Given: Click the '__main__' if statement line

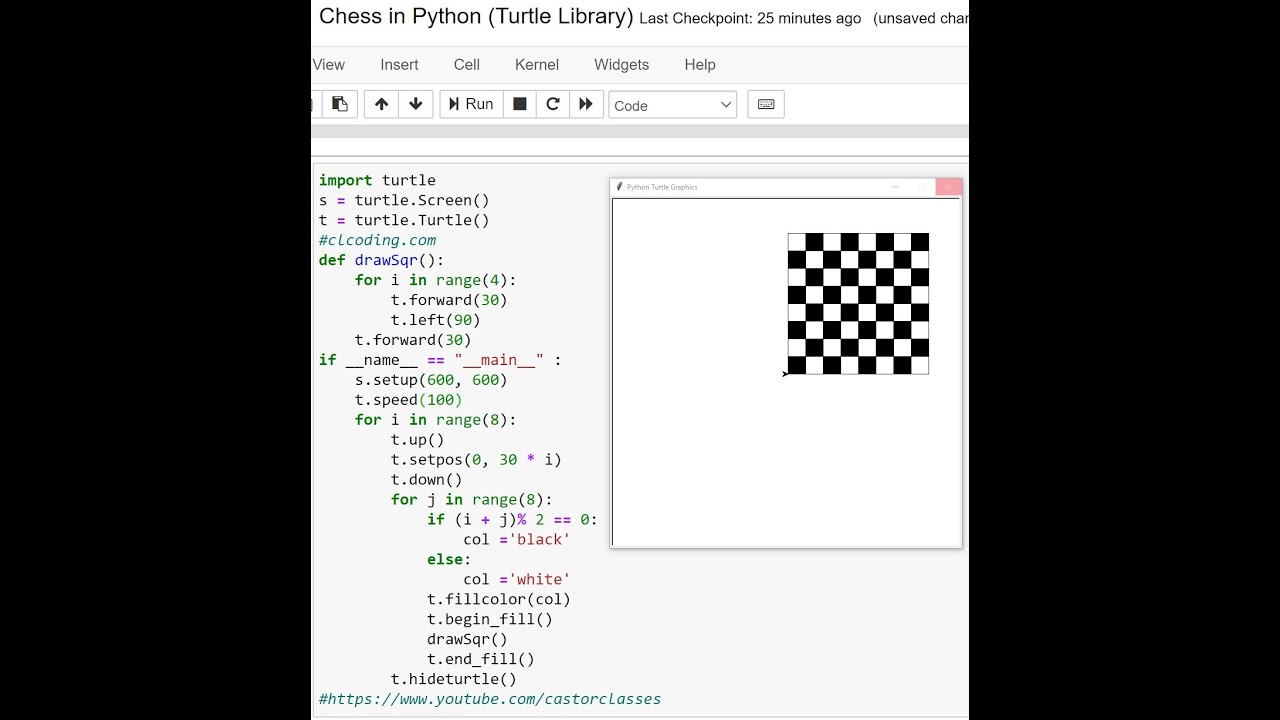Looking at the screenshot, I should pyautogui.click(x=440, y=360).
